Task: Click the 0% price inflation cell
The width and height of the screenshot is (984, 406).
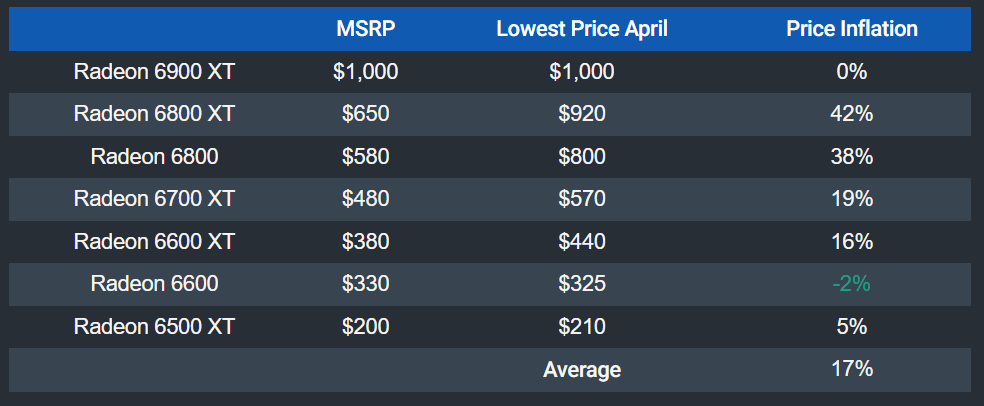Action: (x=852, y=71)
